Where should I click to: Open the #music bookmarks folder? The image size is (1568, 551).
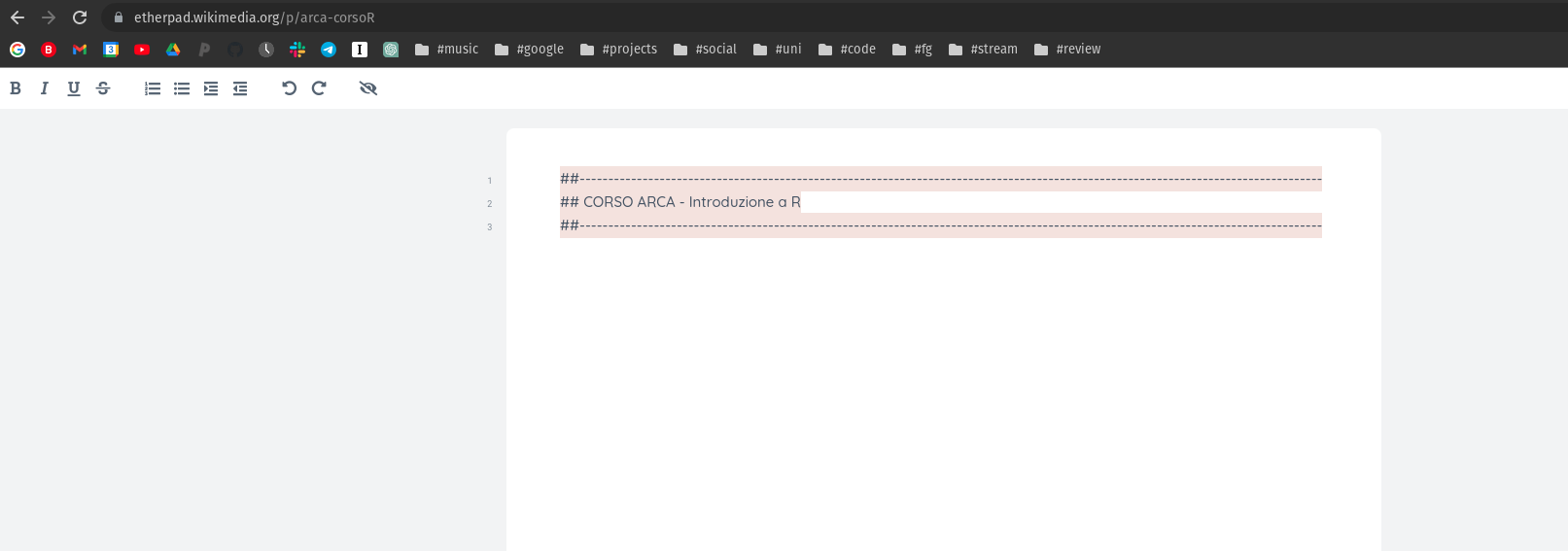click(446, 50)
